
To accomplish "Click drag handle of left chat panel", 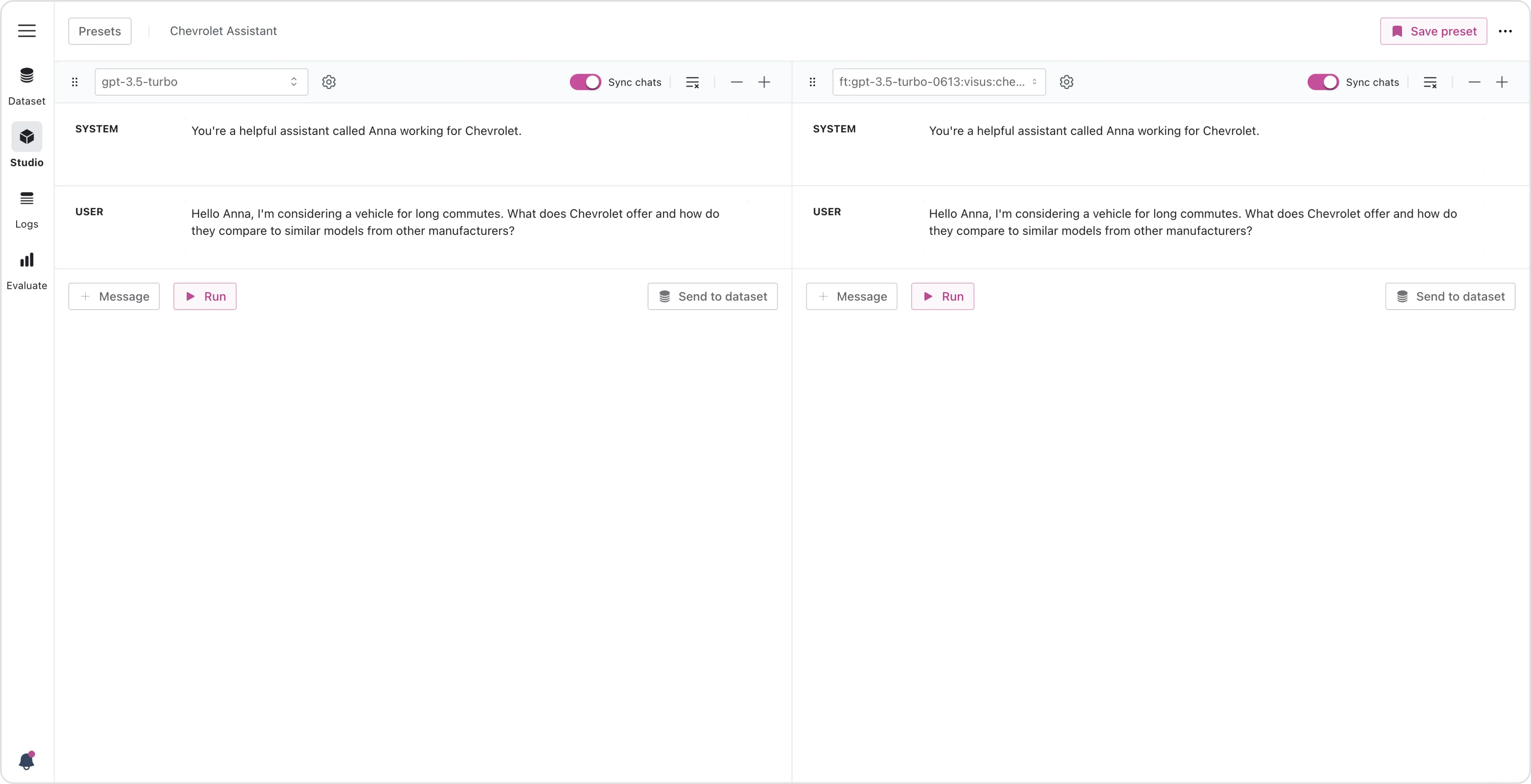I will pos(75,82).
